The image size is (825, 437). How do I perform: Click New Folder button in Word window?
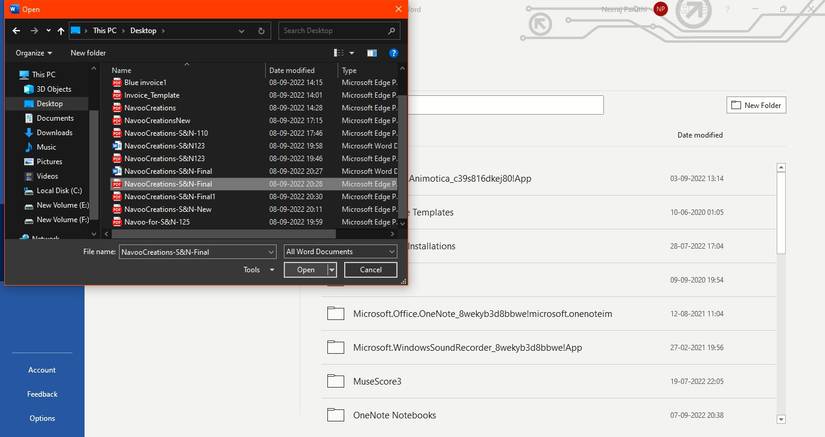[756, 105]
